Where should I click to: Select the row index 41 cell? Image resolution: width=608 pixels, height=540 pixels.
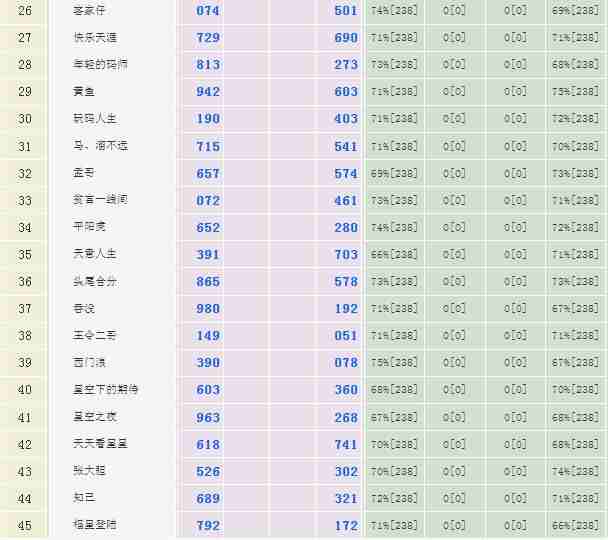[25, 417]
